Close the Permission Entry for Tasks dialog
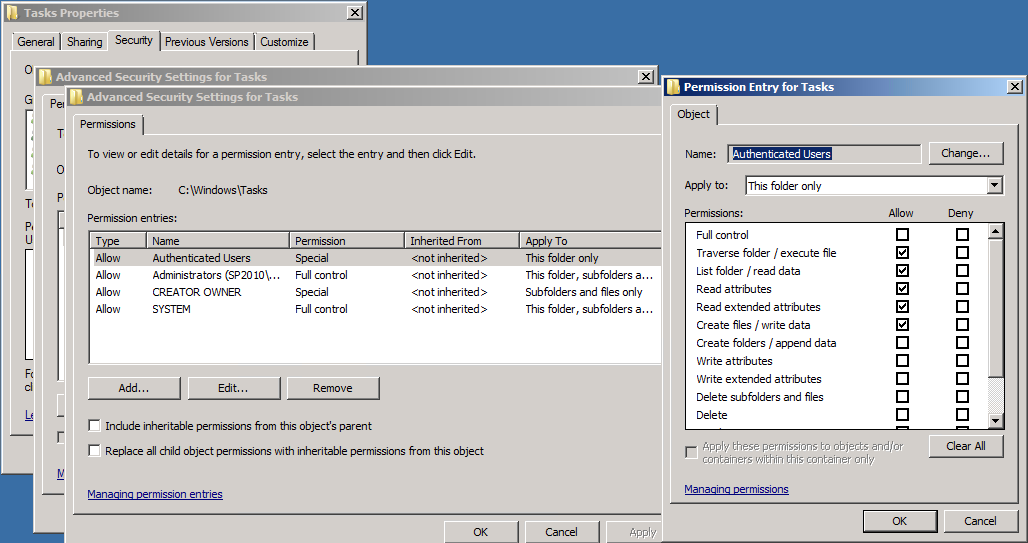The height and width of the screenshot is (543, 1028). pyautogui.click(x=1014, y=87)
